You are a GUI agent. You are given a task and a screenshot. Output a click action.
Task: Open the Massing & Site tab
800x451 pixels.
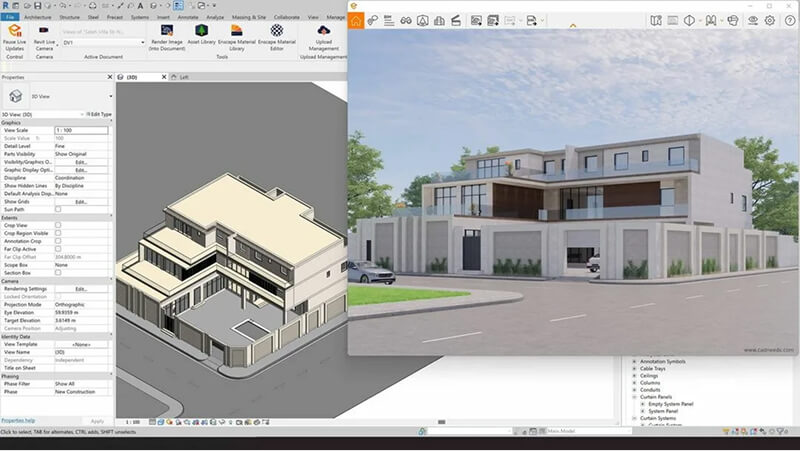click(248, 17)
